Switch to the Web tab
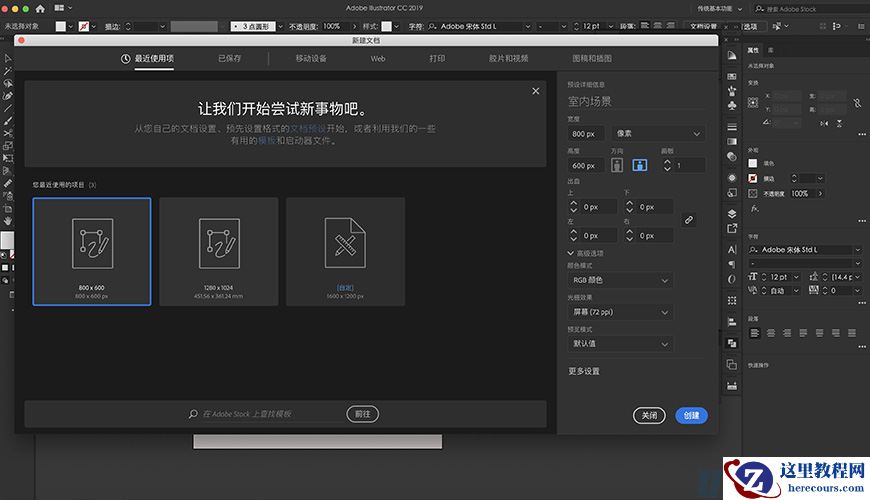Image resolution: width=870 pixels, height=500 pixels. point(378,58)
